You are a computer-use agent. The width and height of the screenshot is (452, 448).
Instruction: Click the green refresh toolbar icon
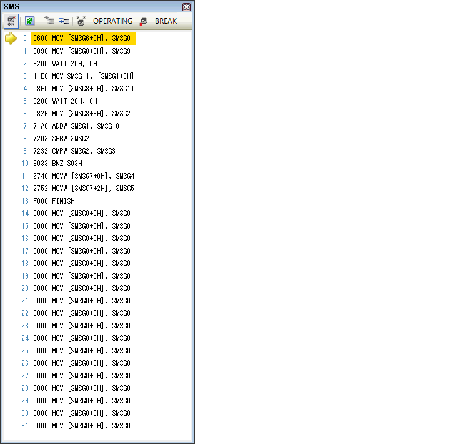(30, 21)
